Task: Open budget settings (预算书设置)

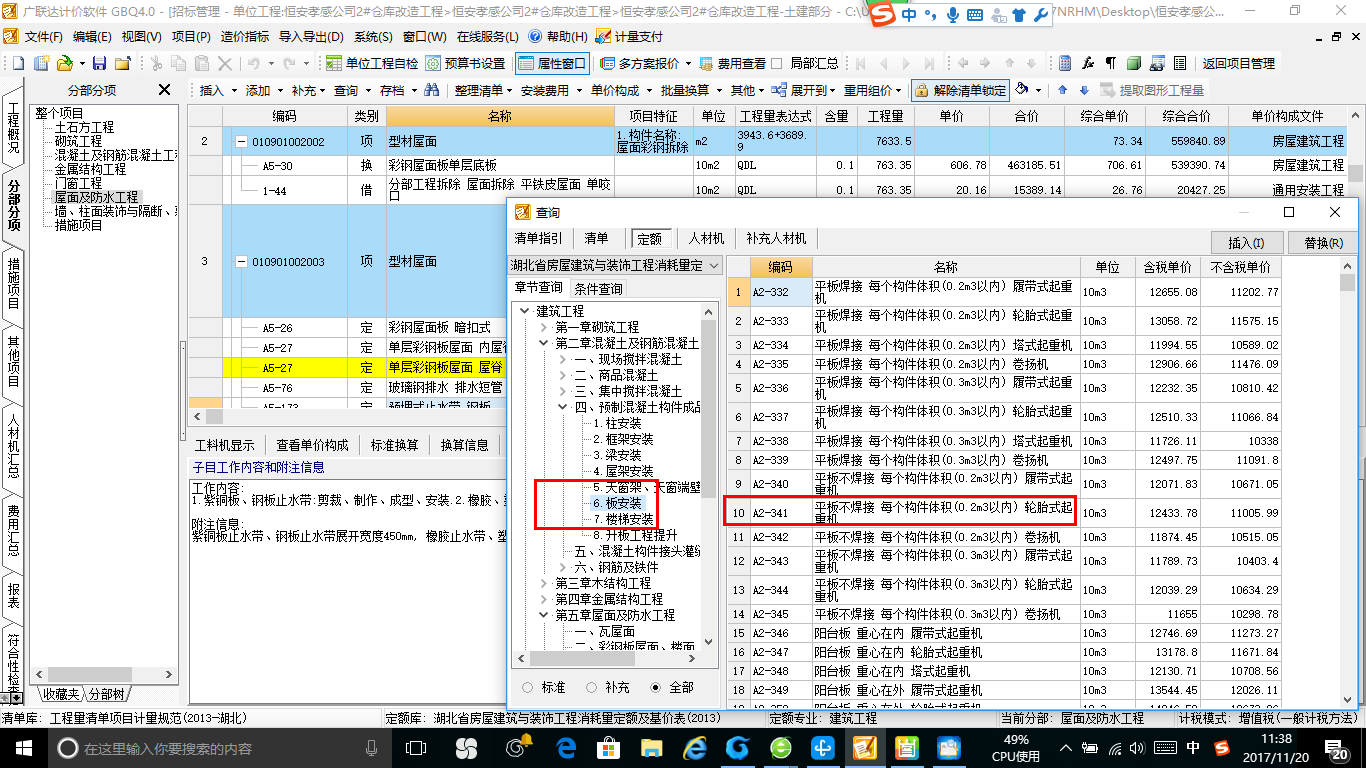Action: point(466,63)
